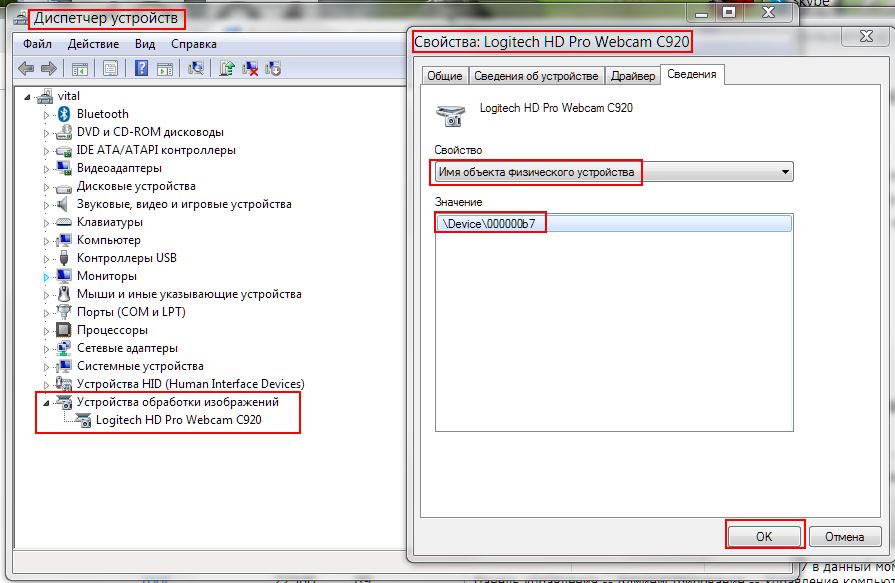Open the Вид menu

(x=145, y=44)
